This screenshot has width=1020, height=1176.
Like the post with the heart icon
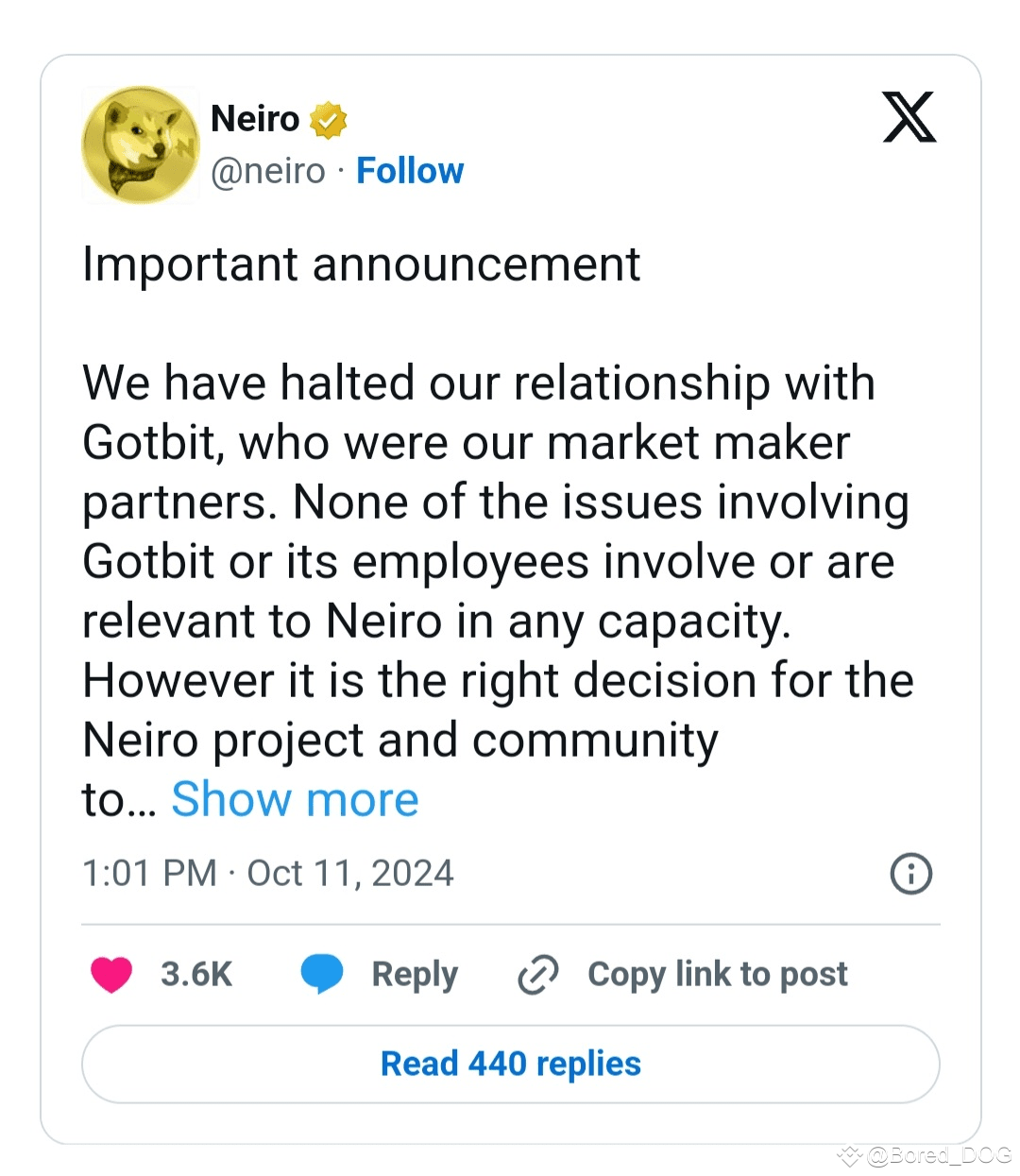[111, 974]
